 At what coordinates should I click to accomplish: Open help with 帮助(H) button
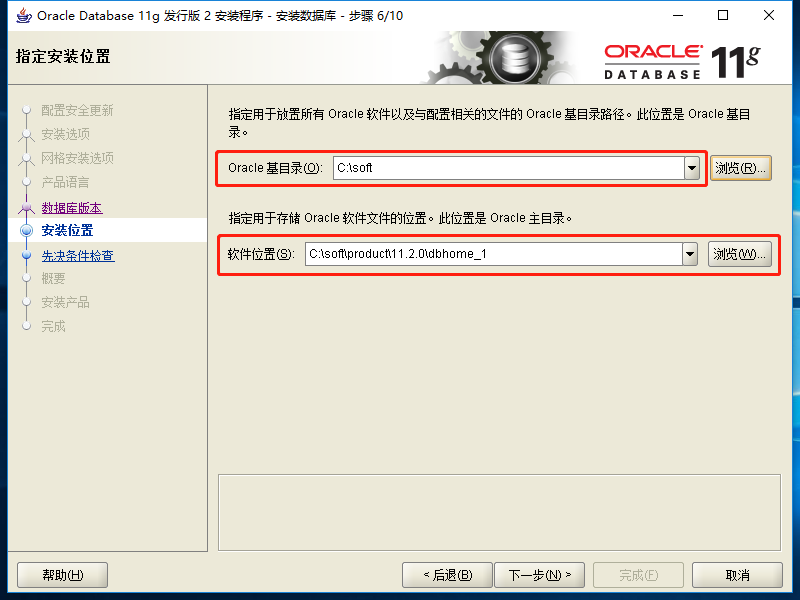coord(62,576)
